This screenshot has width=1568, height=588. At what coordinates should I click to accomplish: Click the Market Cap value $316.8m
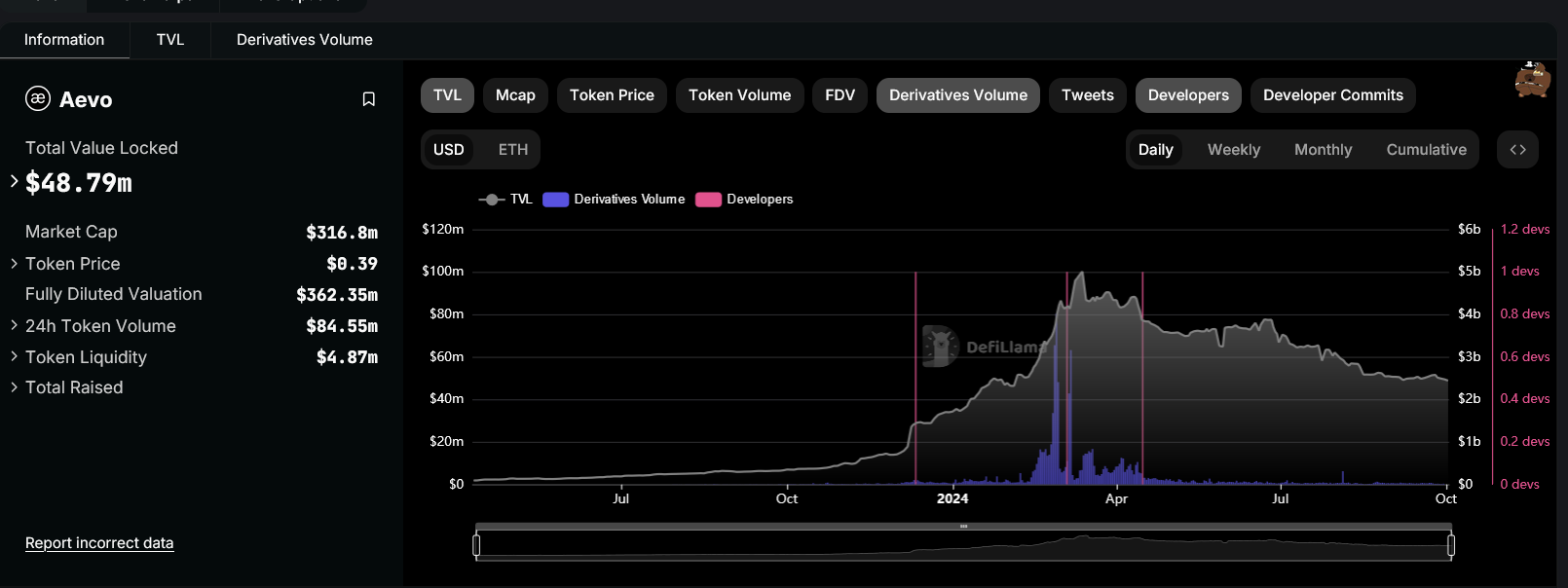[342, 233]
